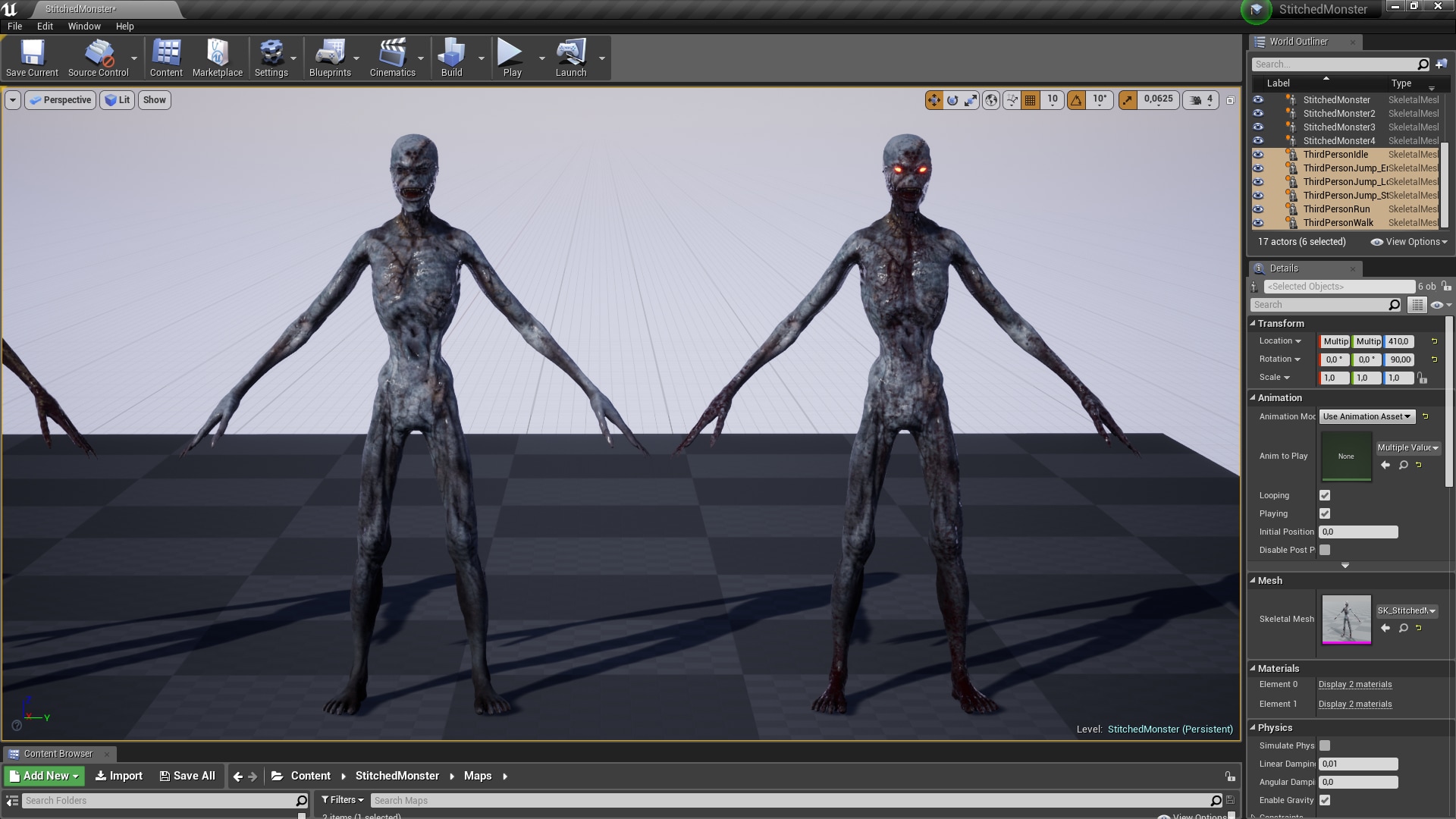Expand the Perspective viewport type dropdown

pyautogui.click(x=61, y=100)
